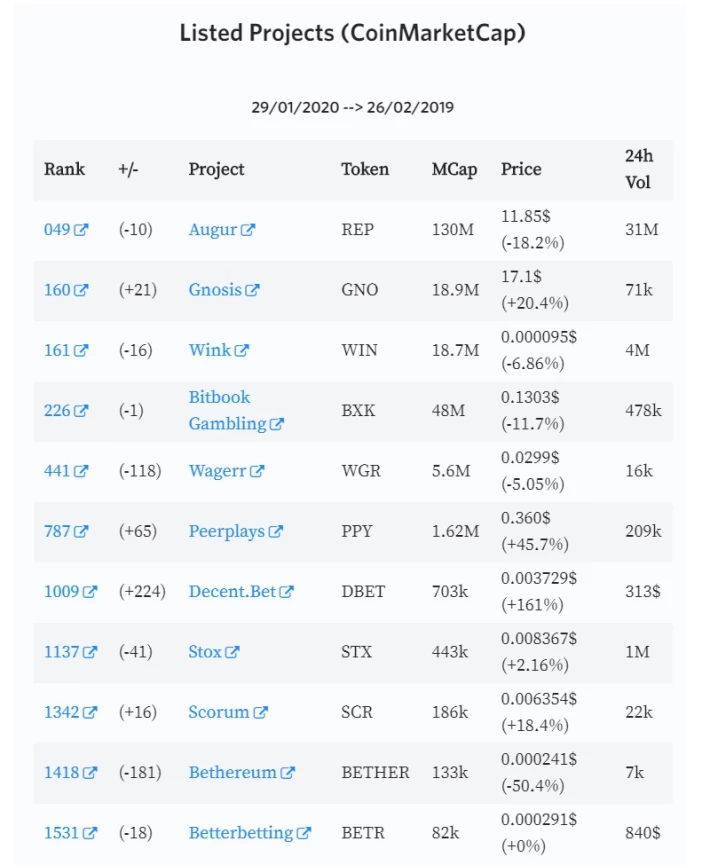
Task: Click external link icon after Scorum
Action: click(x=260, y=712)
